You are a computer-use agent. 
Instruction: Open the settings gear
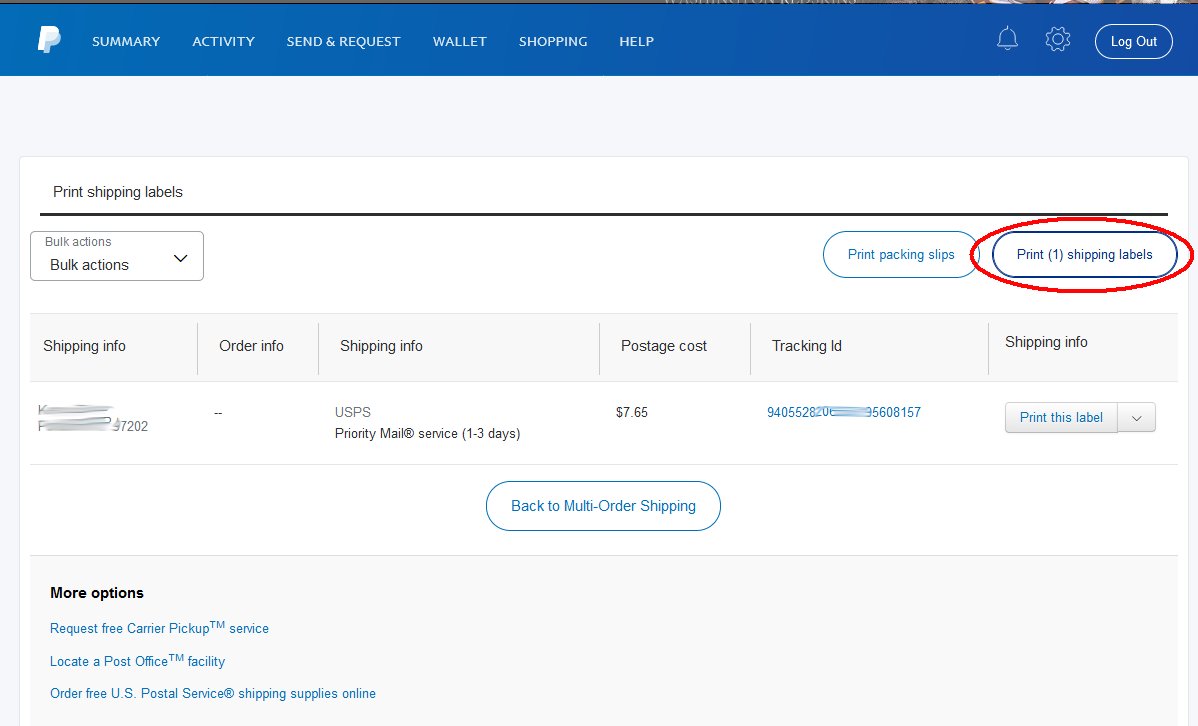(1057, 39)
